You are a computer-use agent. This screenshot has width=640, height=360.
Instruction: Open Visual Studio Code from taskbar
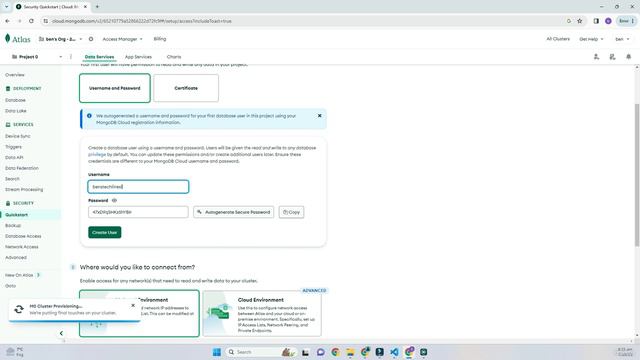coord(394,352)
